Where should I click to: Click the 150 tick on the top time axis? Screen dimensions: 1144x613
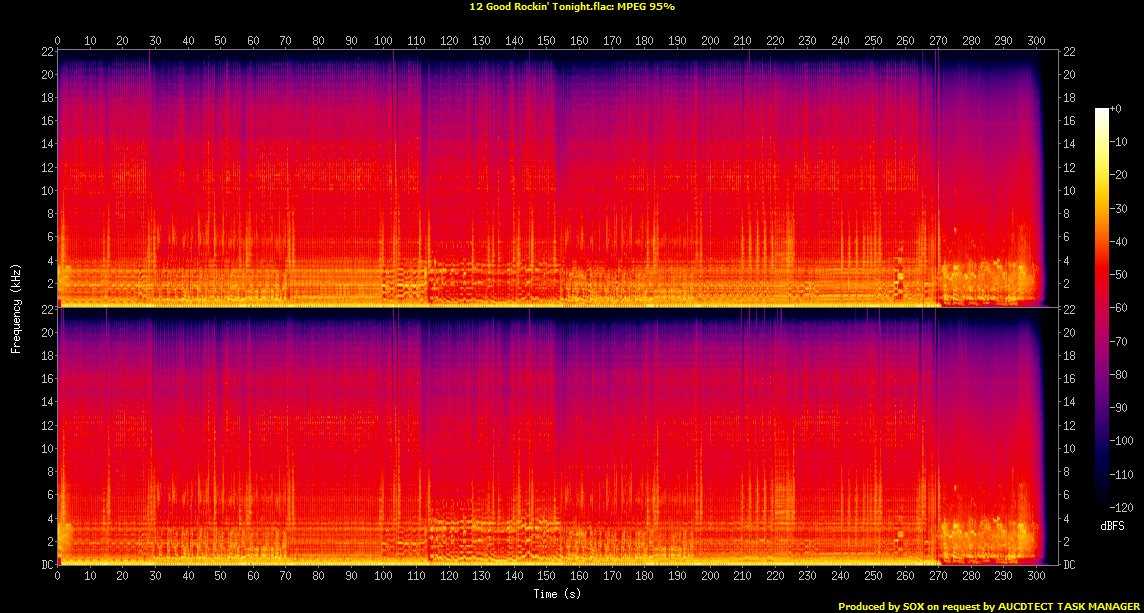[546, 41]
